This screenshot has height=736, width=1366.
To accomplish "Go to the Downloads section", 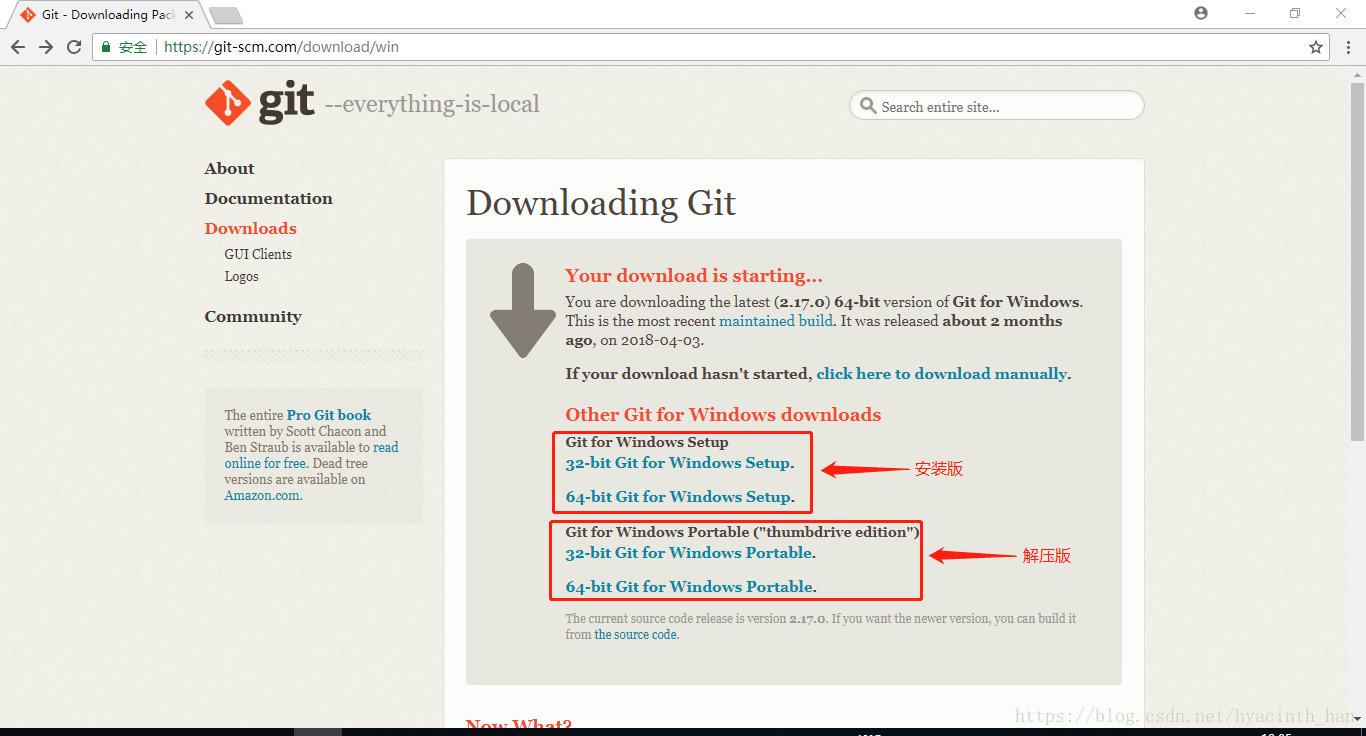I will 250,228.
